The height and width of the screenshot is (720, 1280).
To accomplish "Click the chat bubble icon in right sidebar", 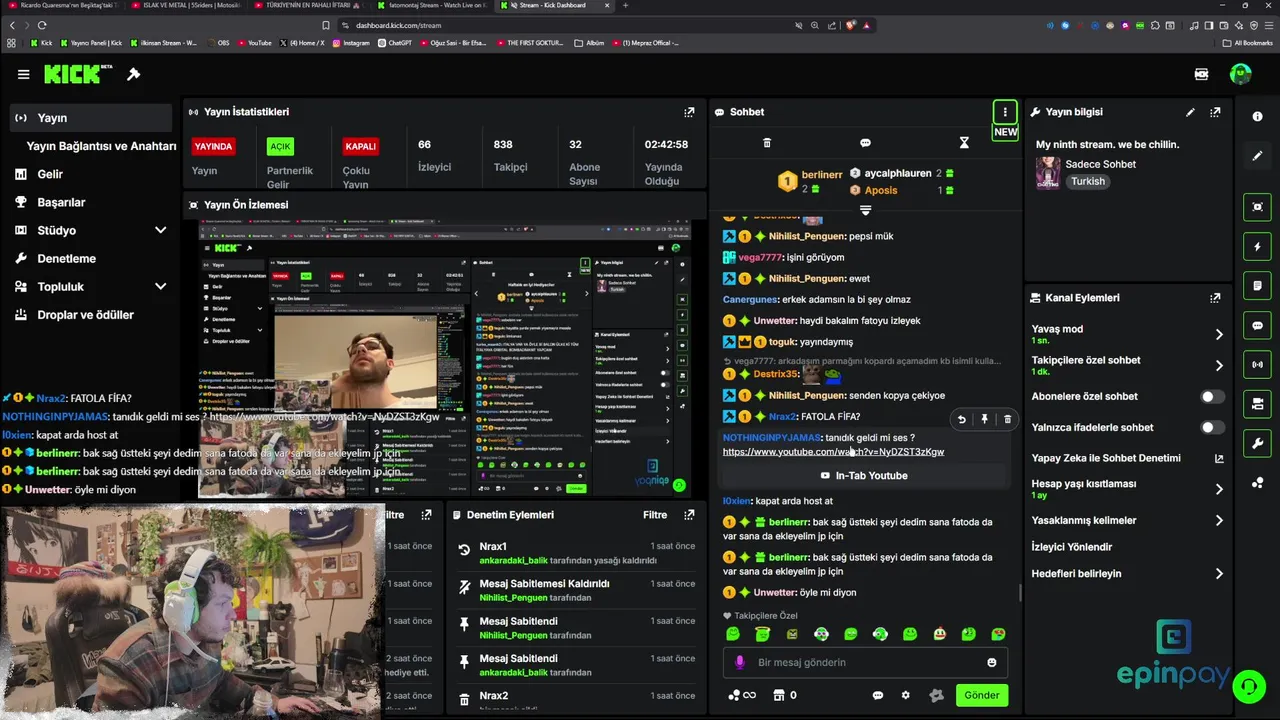I will click(x=1258, y=325).
